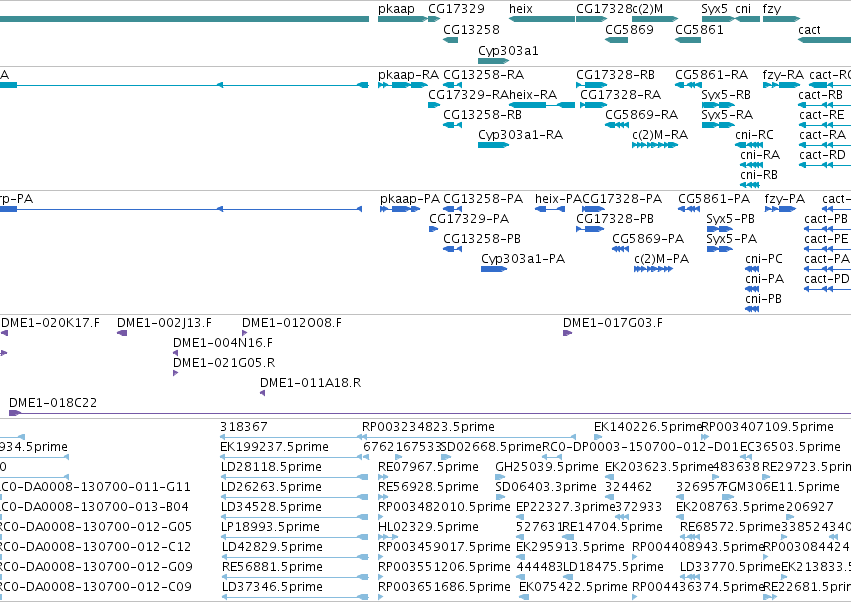Click EST LP18993.5prime

[x=270, y=527]
